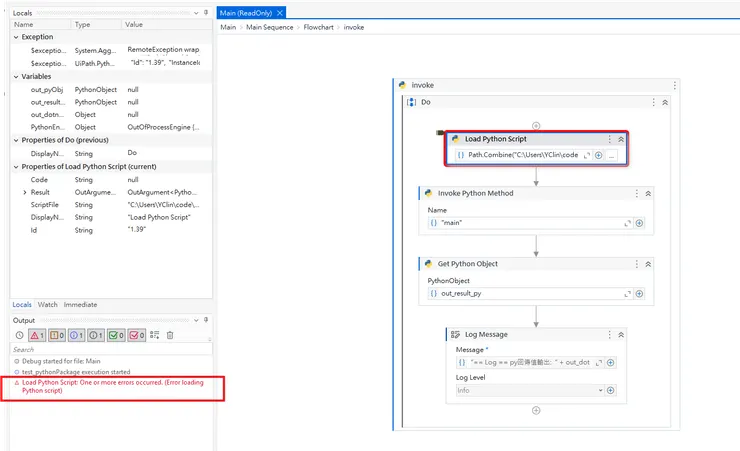
Task: Browse file with ellipsis button
Action: (x=611, y=155)
